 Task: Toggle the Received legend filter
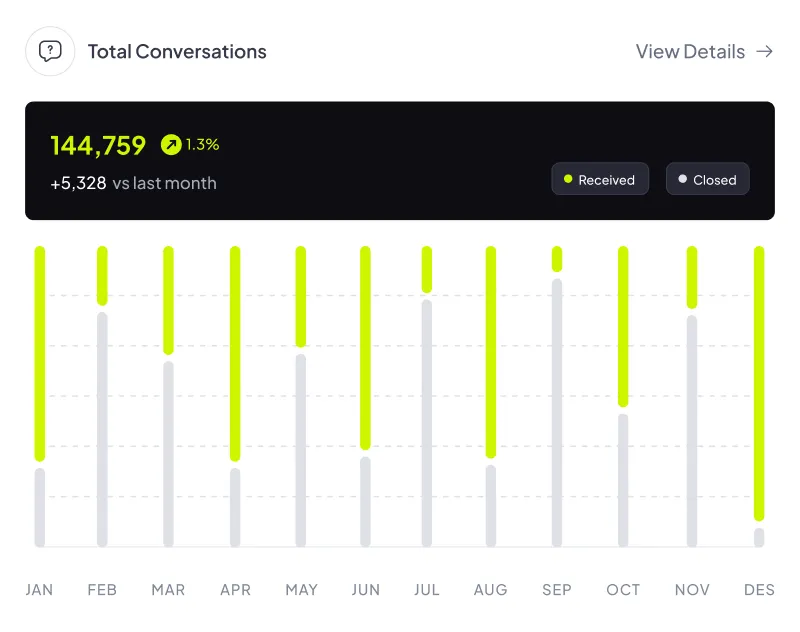[600, 179]
